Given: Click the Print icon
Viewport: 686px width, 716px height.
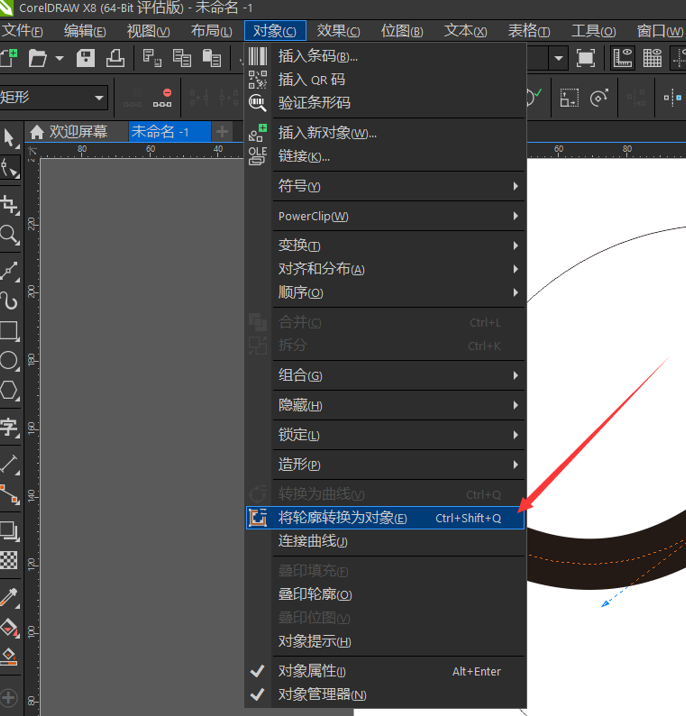Looking at the screenshot, I should (x=115, y=58).
